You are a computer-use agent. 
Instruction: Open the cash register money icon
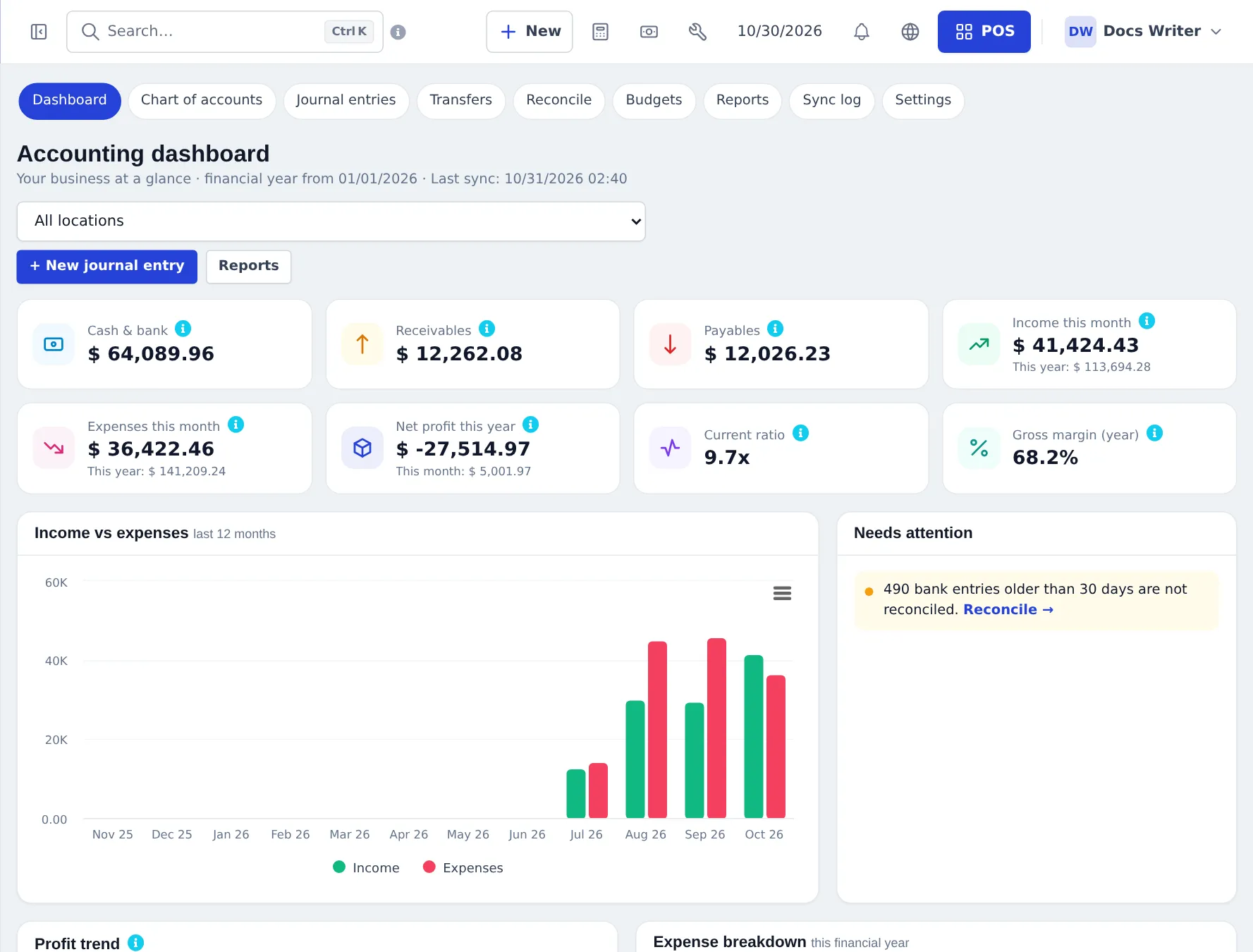click(649, 32)
